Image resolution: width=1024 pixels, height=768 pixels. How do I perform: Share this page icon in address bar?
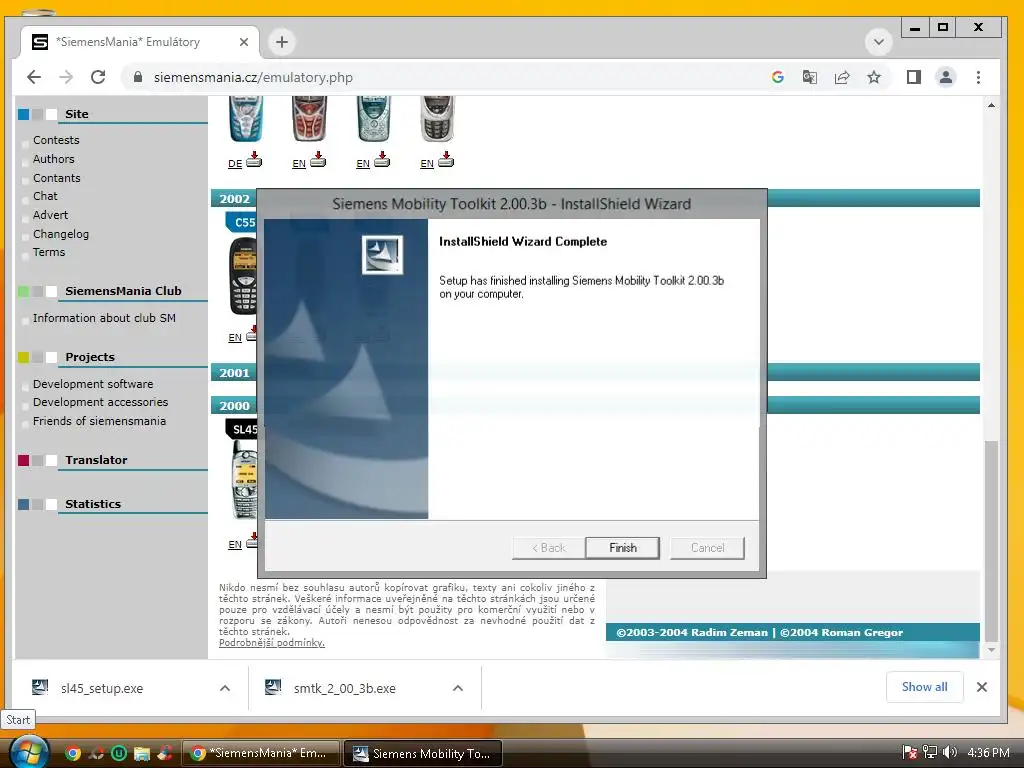pyautogui.click(x=842, y=77)
